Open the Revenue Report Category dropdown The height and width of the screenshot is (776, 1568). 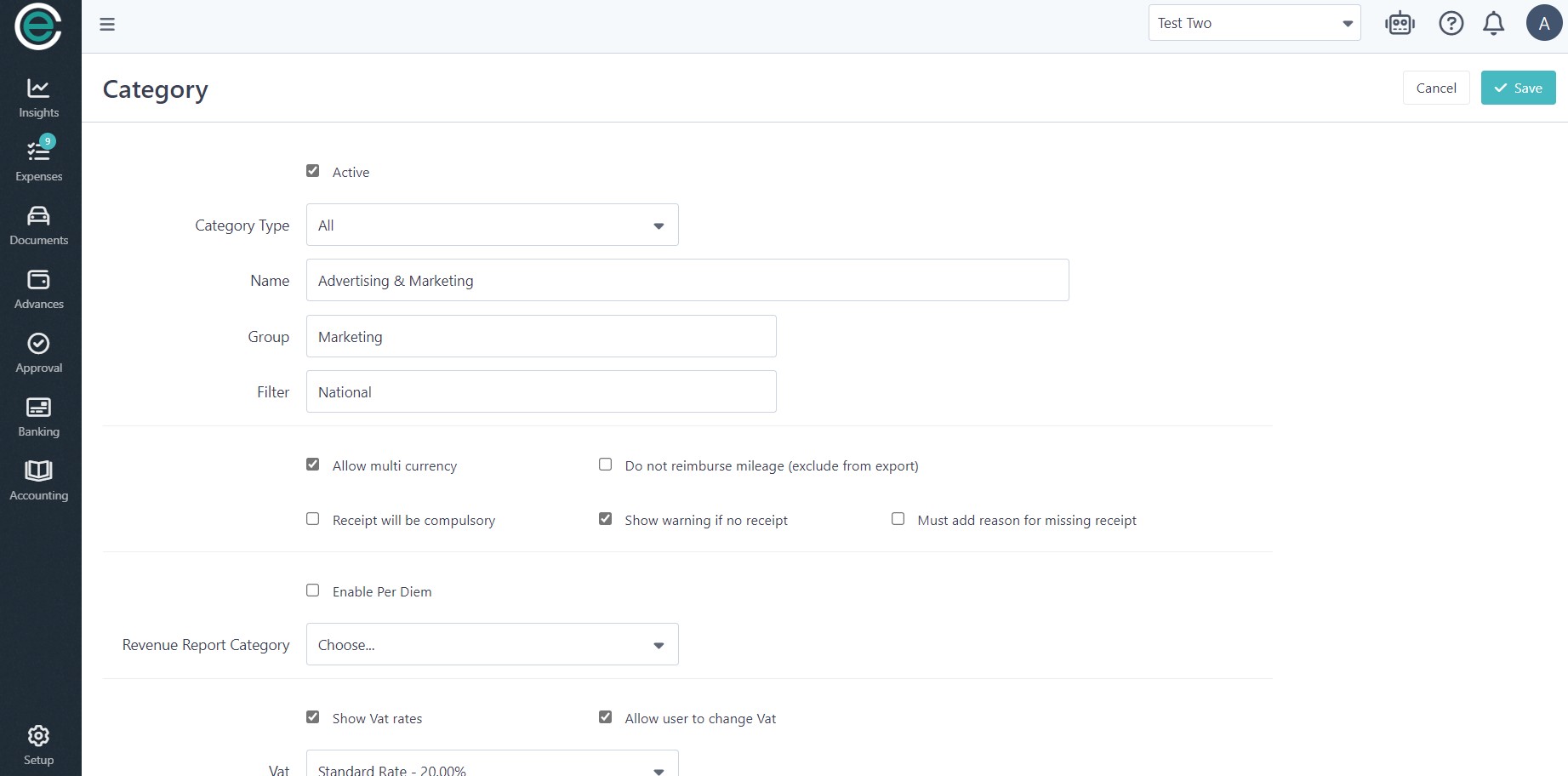493,644
